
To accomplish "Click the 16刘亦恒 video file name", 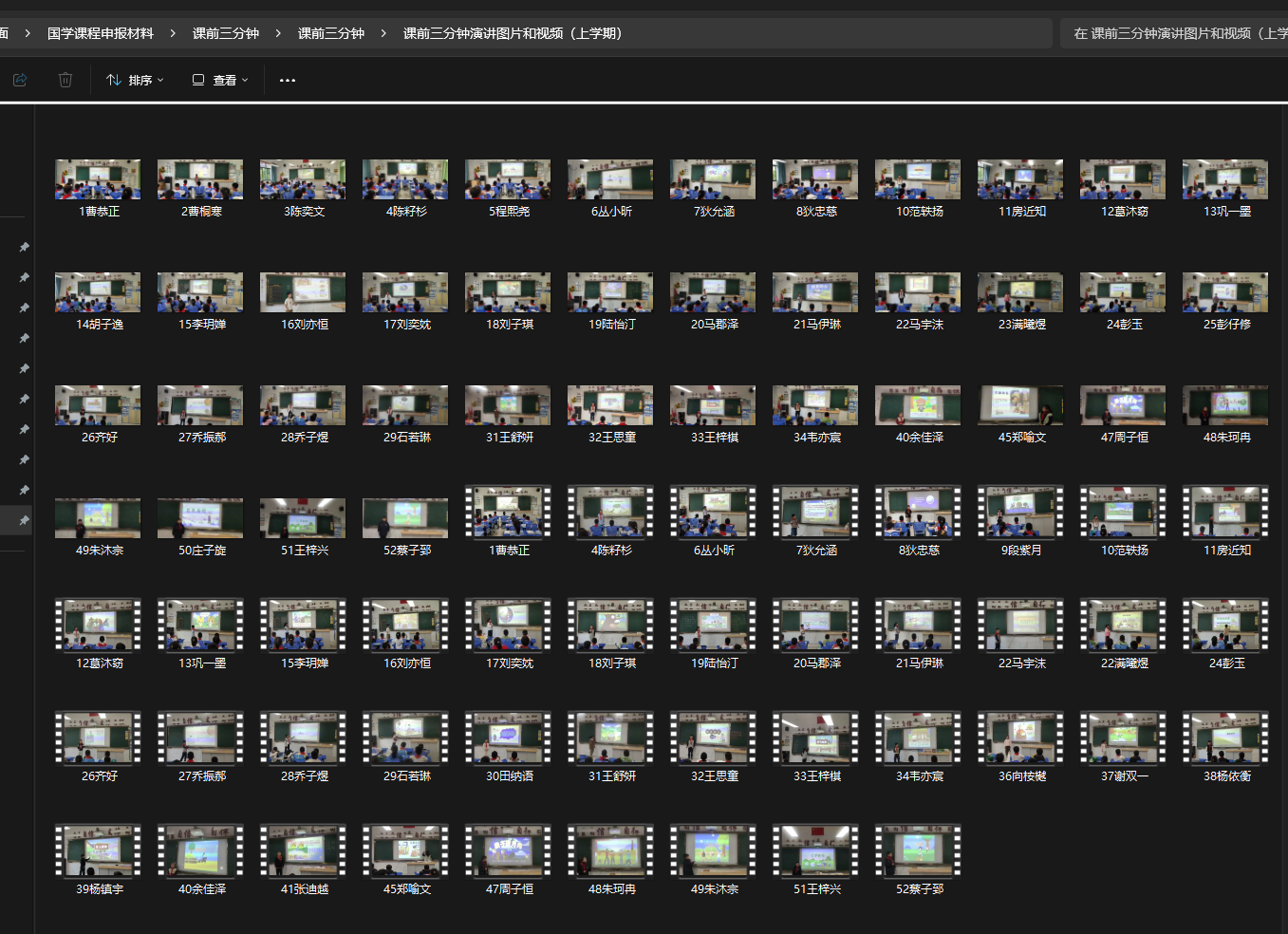I will [407, 663].
